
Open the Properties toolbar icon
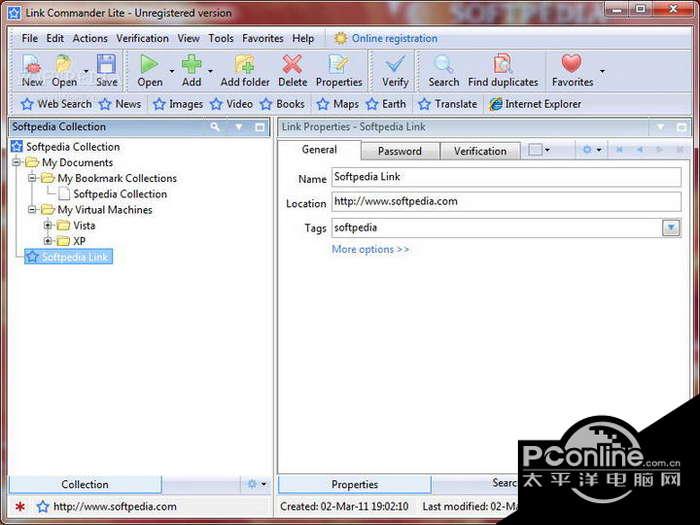pos(339,64)
